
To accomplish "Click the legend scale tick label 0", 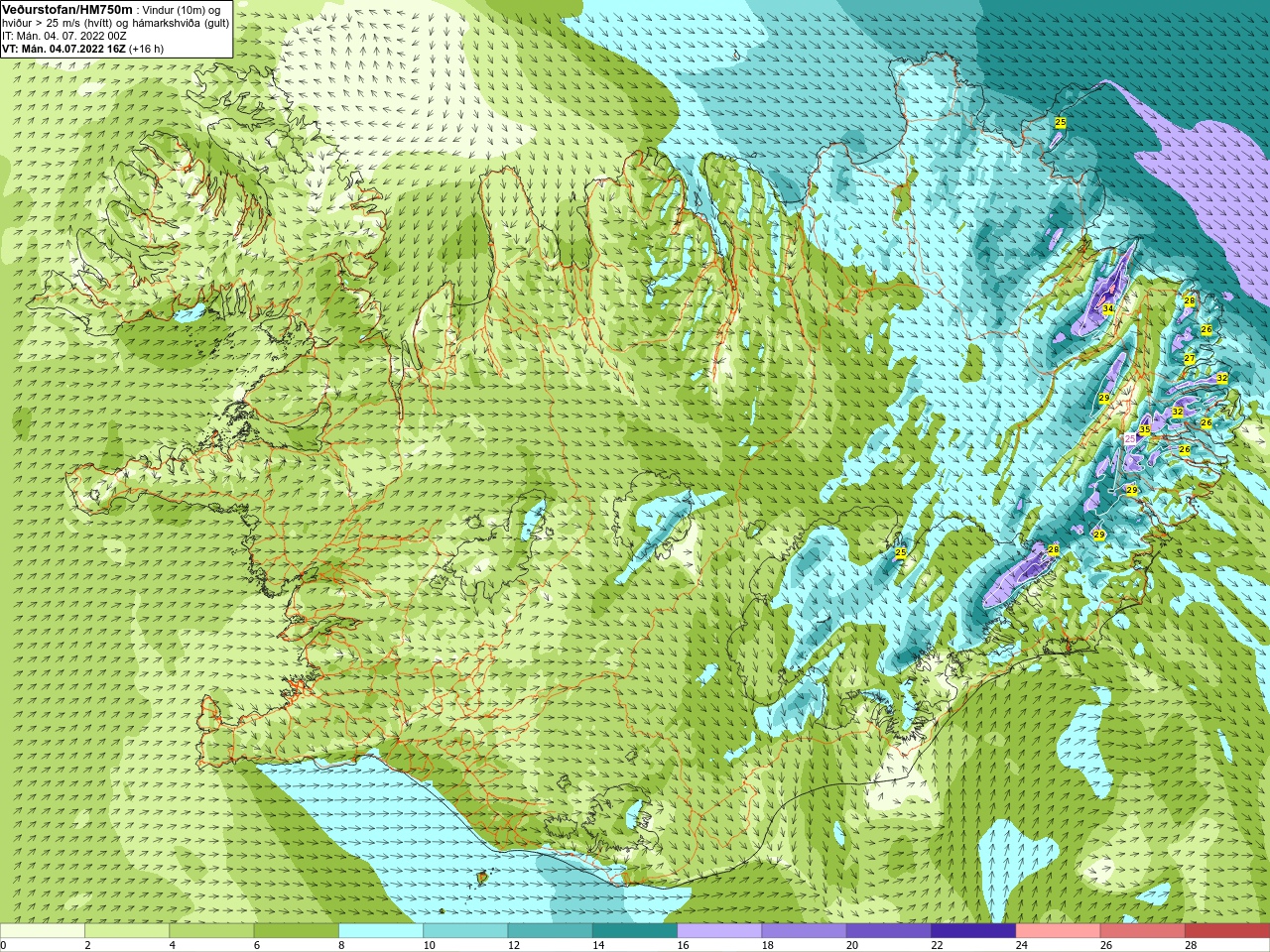I will (x=3, y=945).
